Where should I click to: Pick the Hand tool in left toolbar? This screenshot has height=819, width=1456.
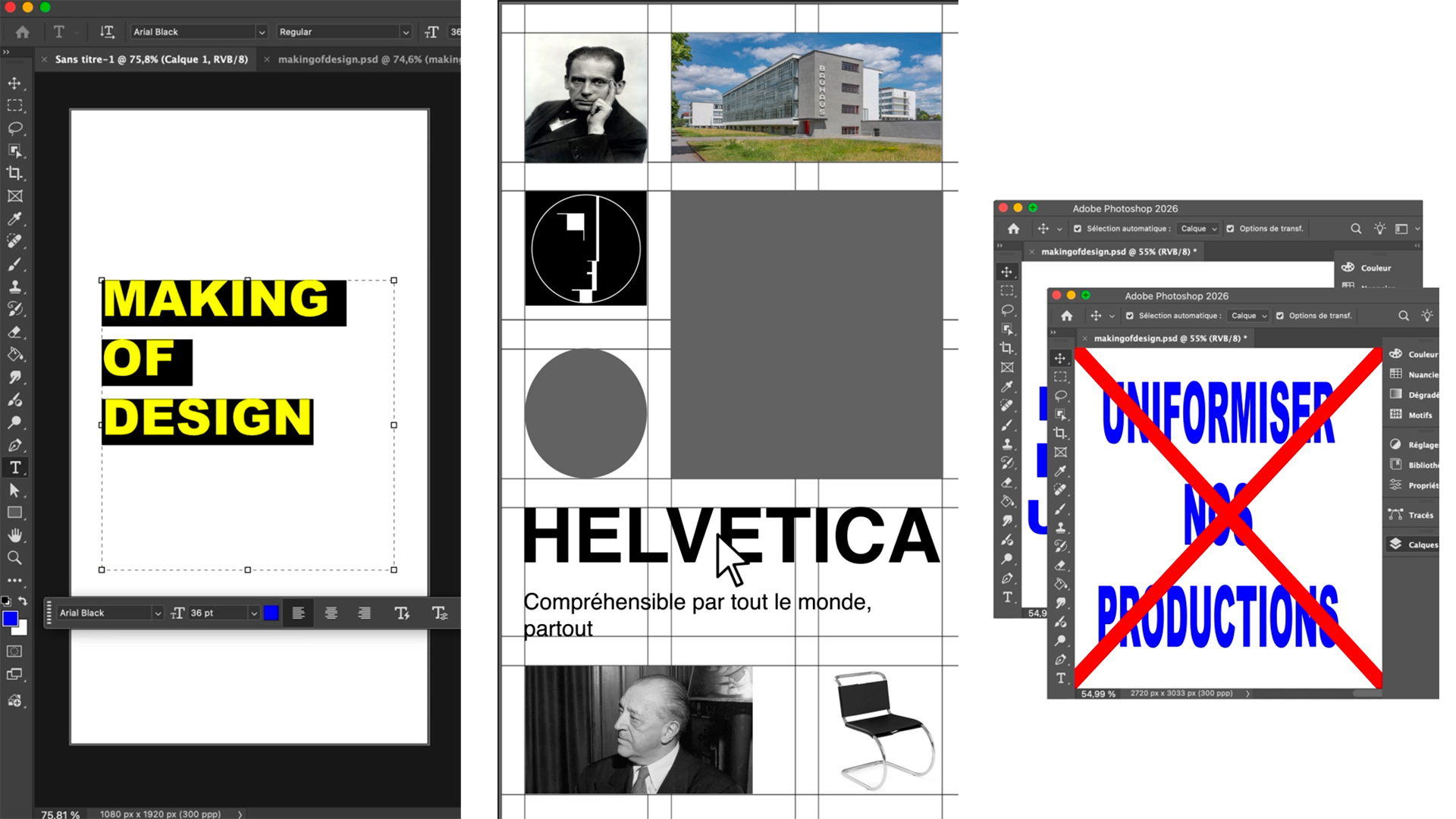click(14, 535)
